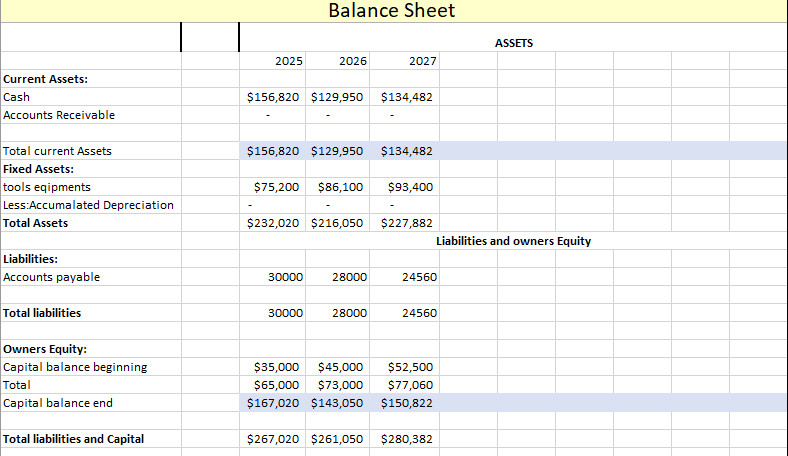This screenshot has height=456, width=788.
Task: Select the Current Assets label cell
Action: [45, 79]
